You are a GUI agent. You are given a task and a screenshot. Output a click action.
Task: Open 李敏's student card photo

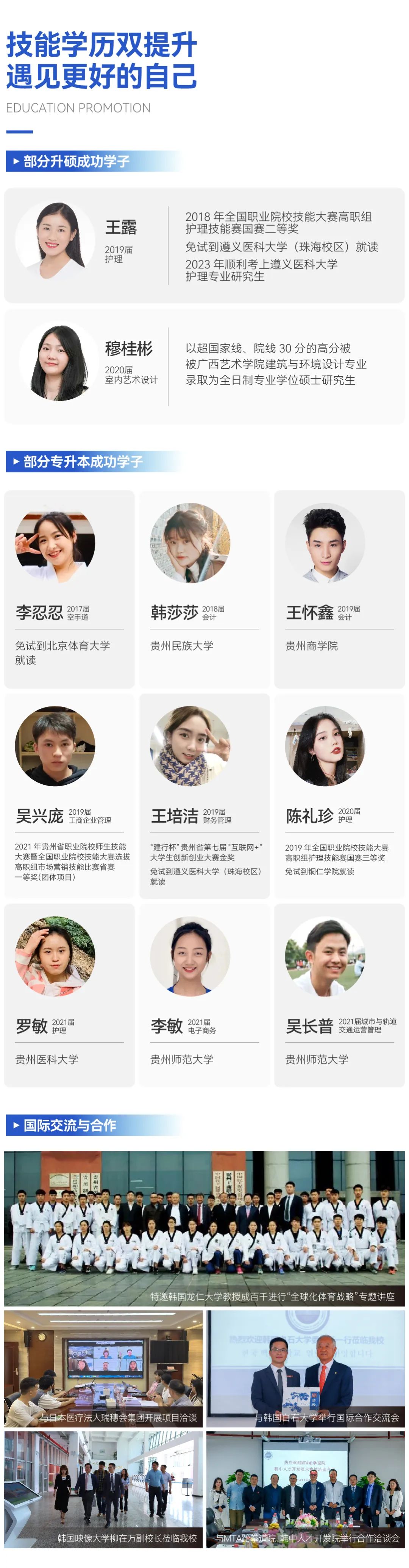(190, 956)
